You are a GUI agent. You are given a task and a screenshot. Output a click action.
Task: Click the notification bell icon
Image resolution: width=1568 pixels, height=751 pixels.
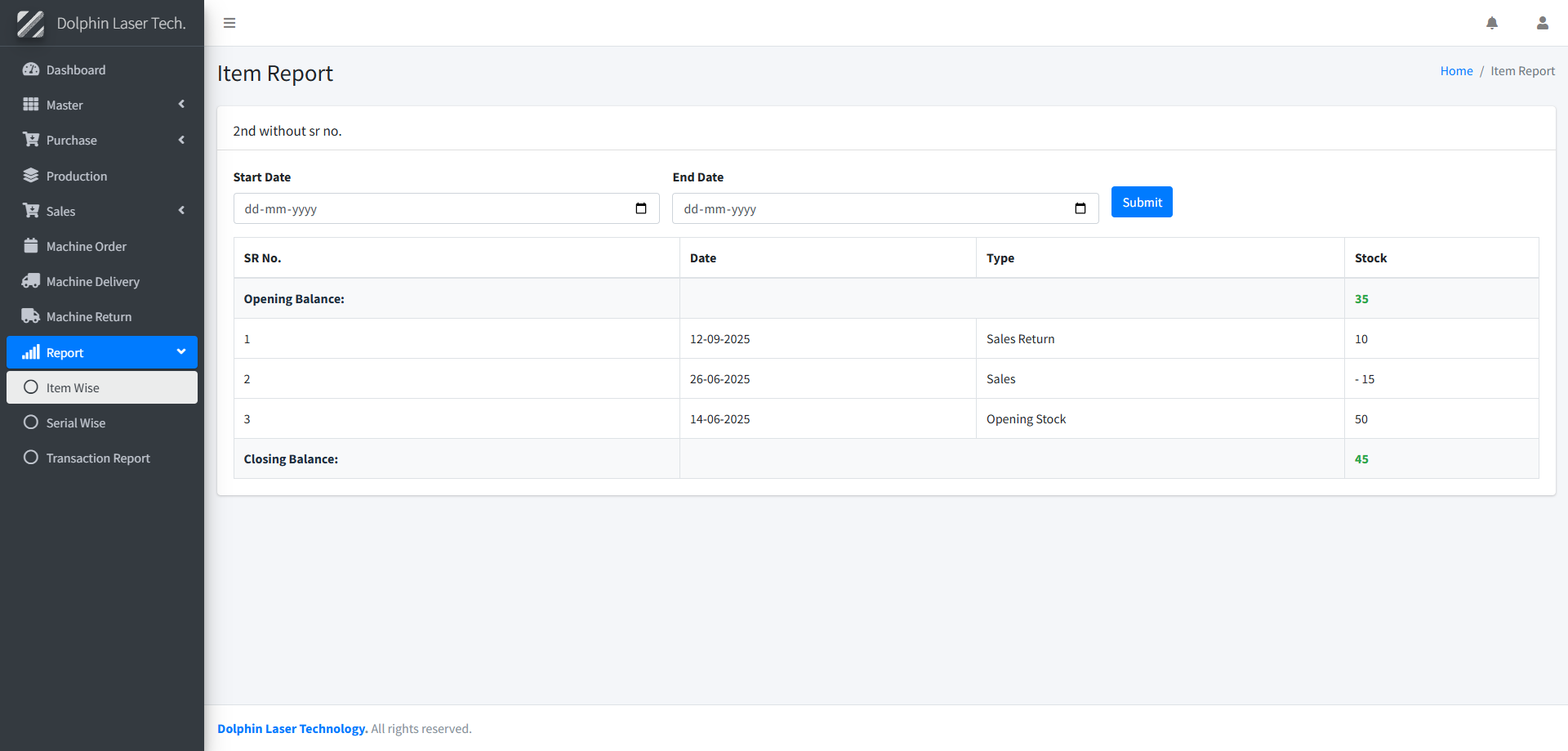pos(1491,23)
